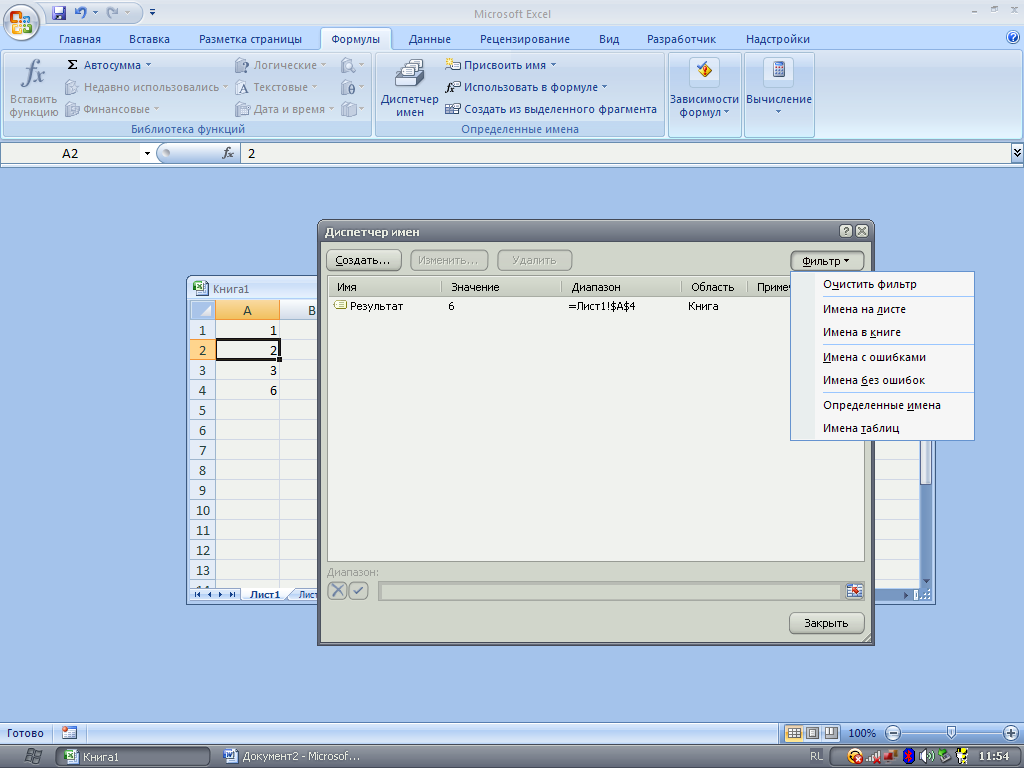Open Customize Quick Access Toolbar dropdown
This screenshot has height=768, width=1024.
click(x=152, y=12)
